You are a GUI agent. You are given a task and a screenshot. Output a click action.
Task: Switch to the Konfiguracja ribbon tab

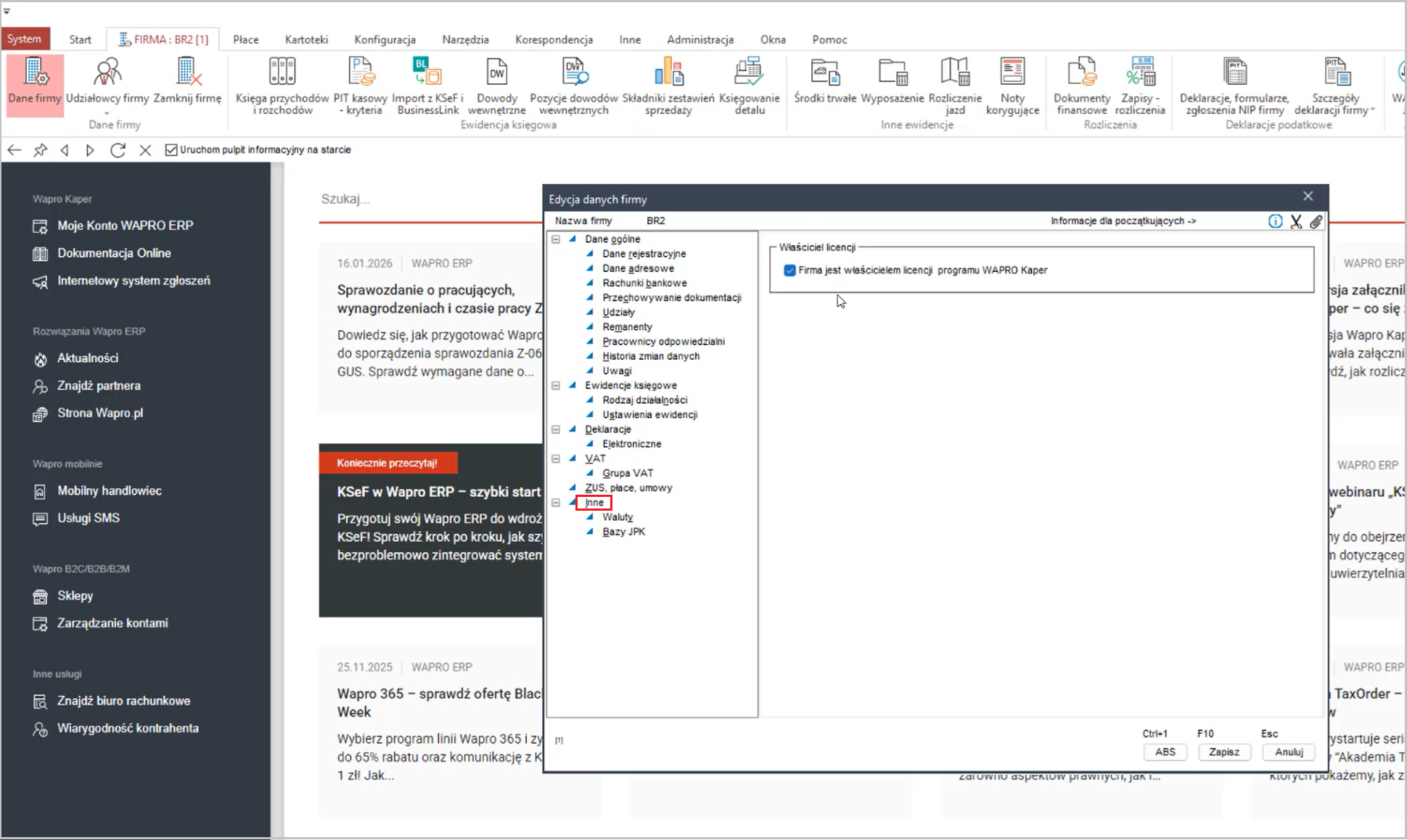(x=385, y=40)
